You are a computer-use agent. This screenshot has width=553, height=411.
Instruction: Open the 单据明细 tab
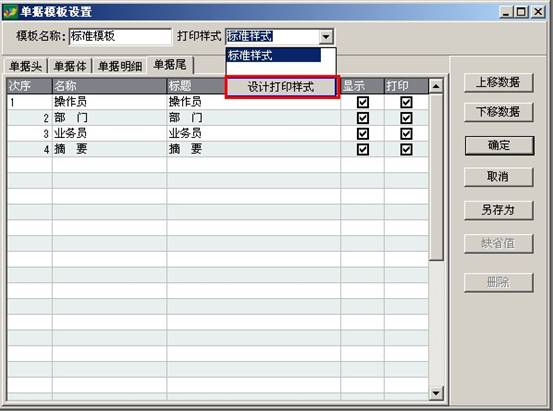(x=120, y=66)
